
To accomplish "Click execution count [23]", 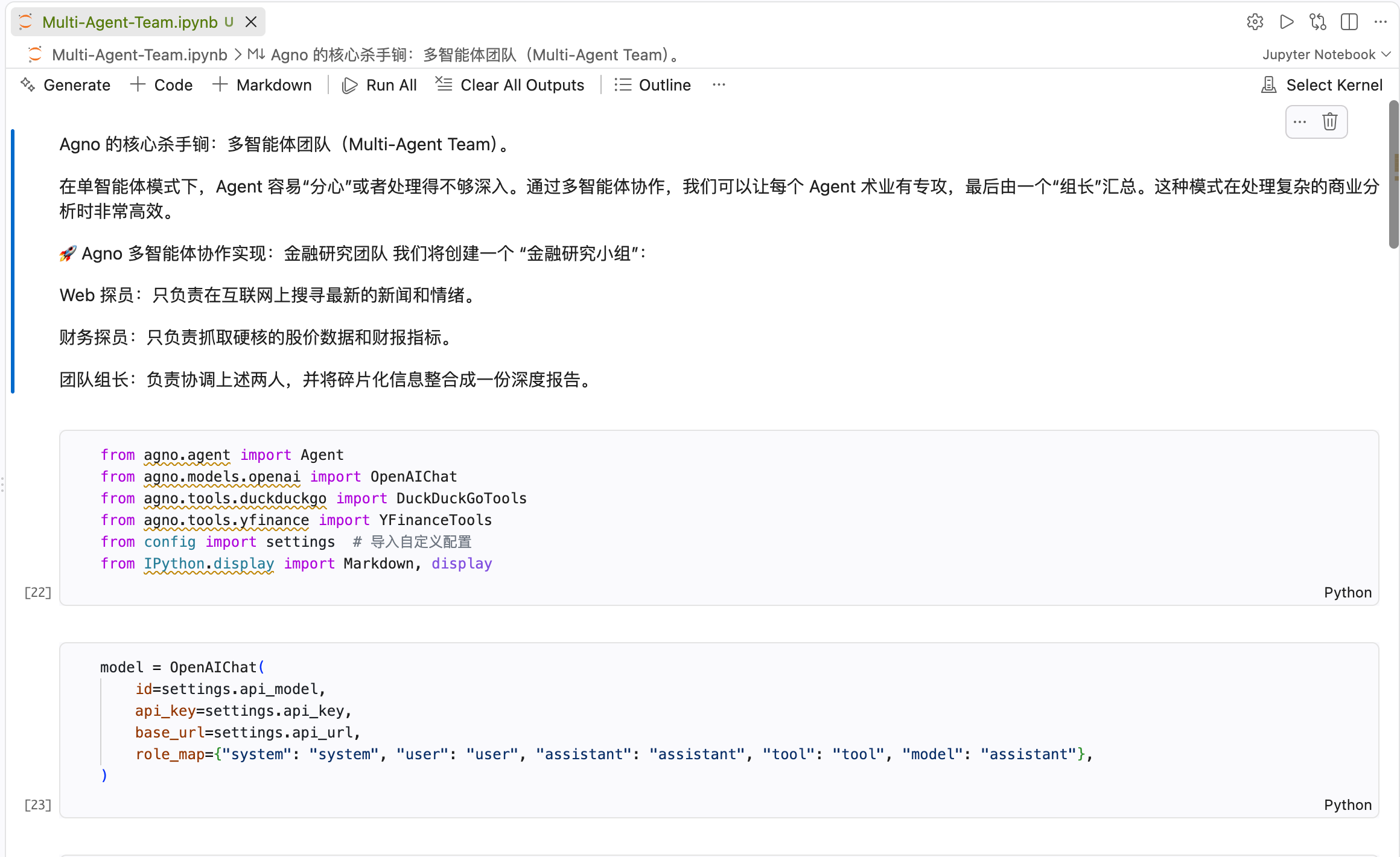I will click(37, 805).
